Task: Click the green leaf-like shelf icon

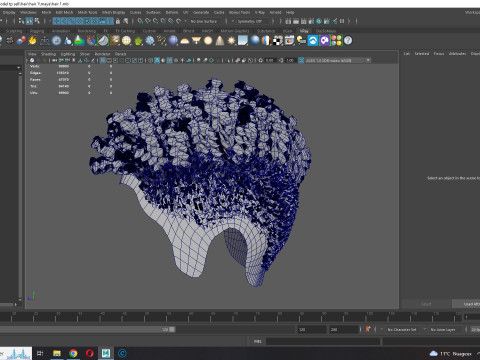Action: (138, 41)
